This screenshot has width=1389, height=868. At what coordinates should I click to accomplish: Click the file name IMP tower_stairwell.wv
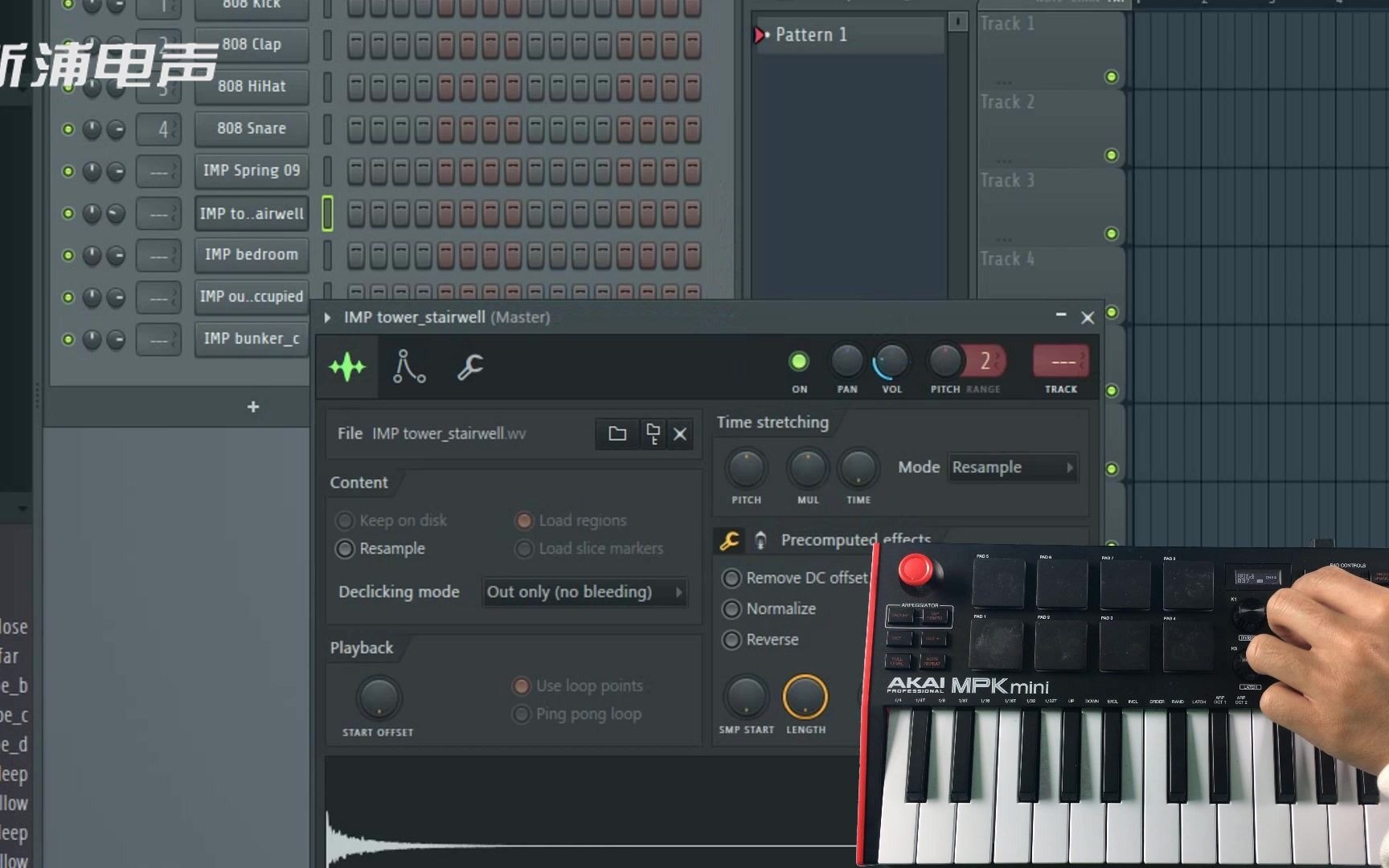click(449, 434)
